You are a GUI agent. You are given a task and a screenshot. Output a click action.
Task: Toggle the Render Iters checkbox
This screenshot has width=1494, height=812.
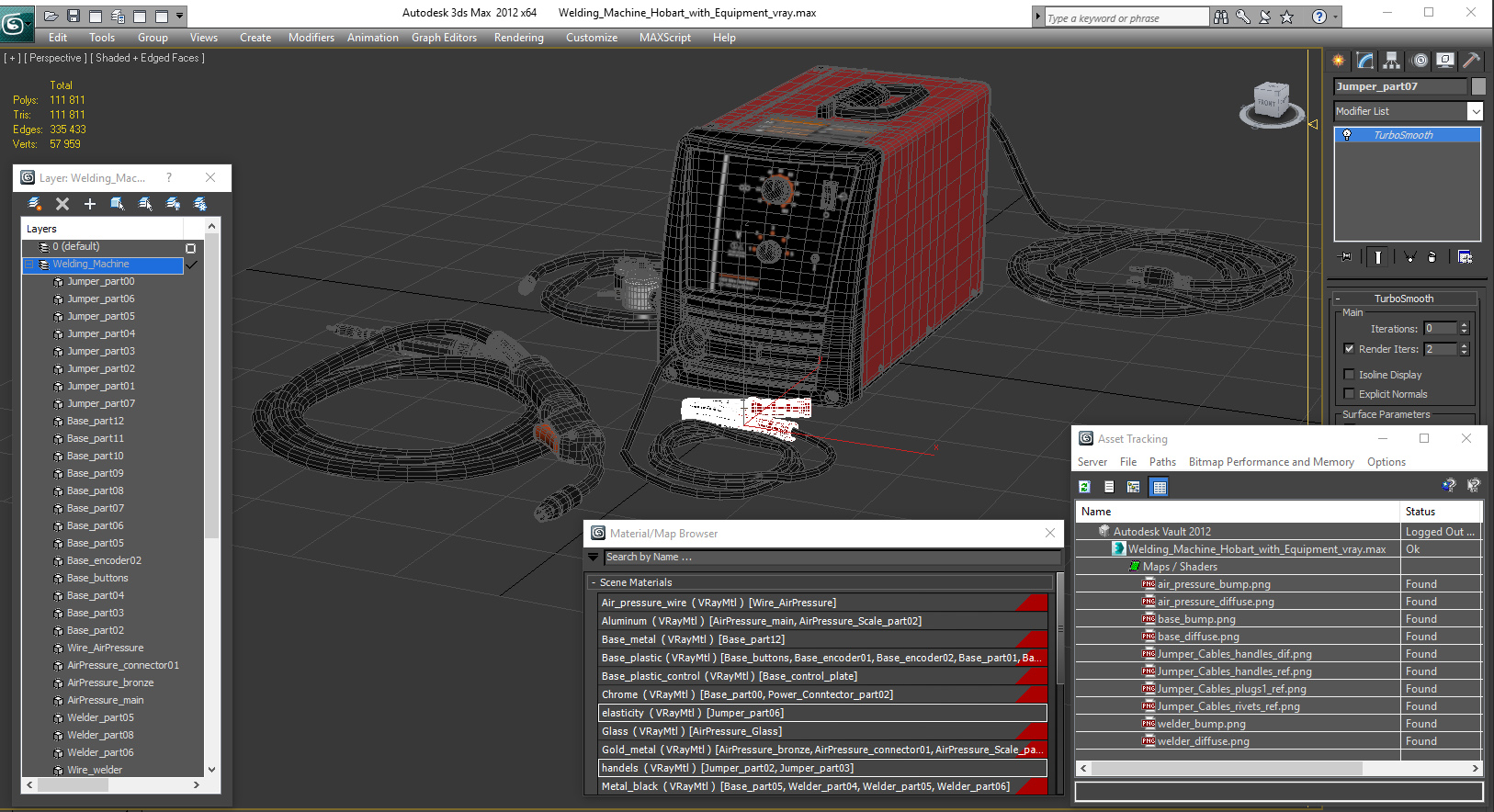coord(1349,349)
